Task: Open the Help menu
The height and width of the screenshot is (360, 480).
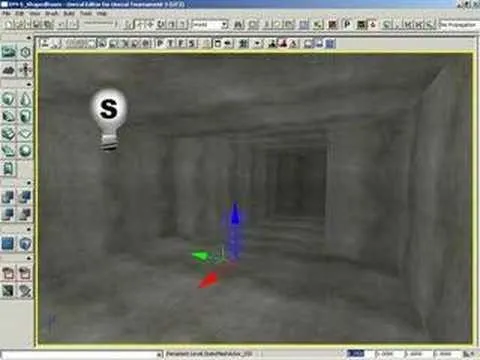Action: (102, 13)
